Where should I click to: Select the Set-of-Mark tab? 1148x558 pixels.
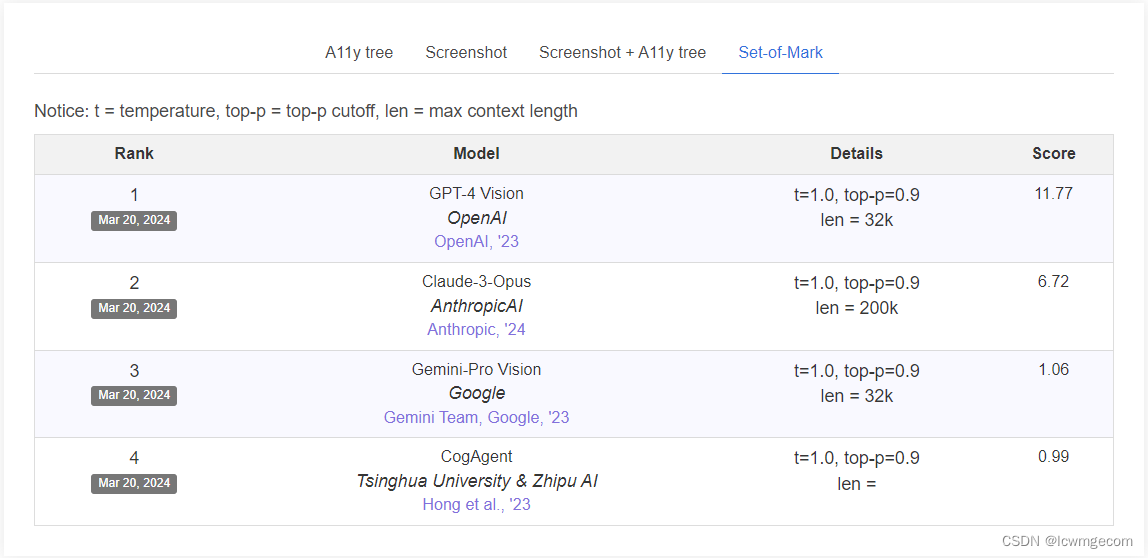780,53
